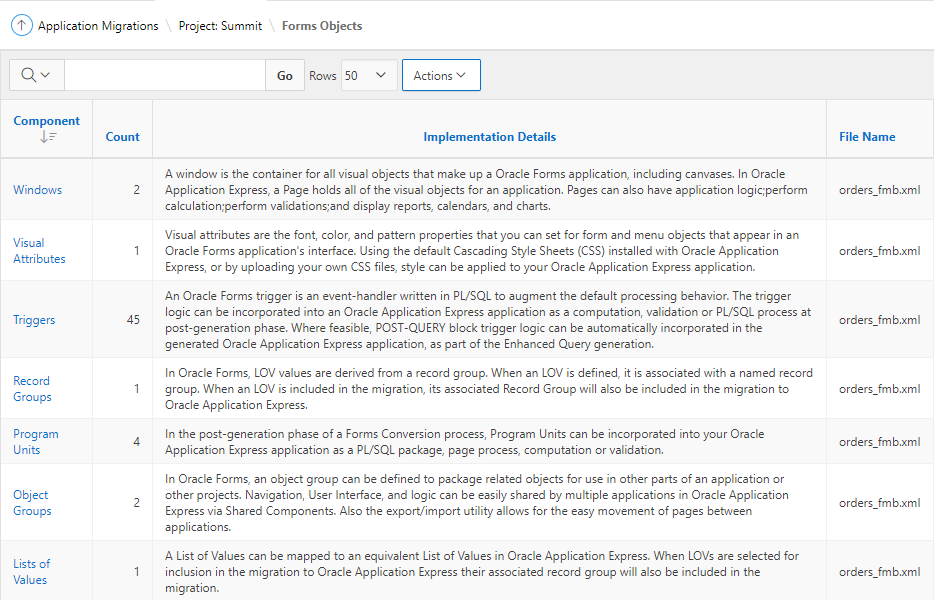The image size is (934, 600).
Task: Click the count 2 in Windows row
Action: [x=136, y=189]
